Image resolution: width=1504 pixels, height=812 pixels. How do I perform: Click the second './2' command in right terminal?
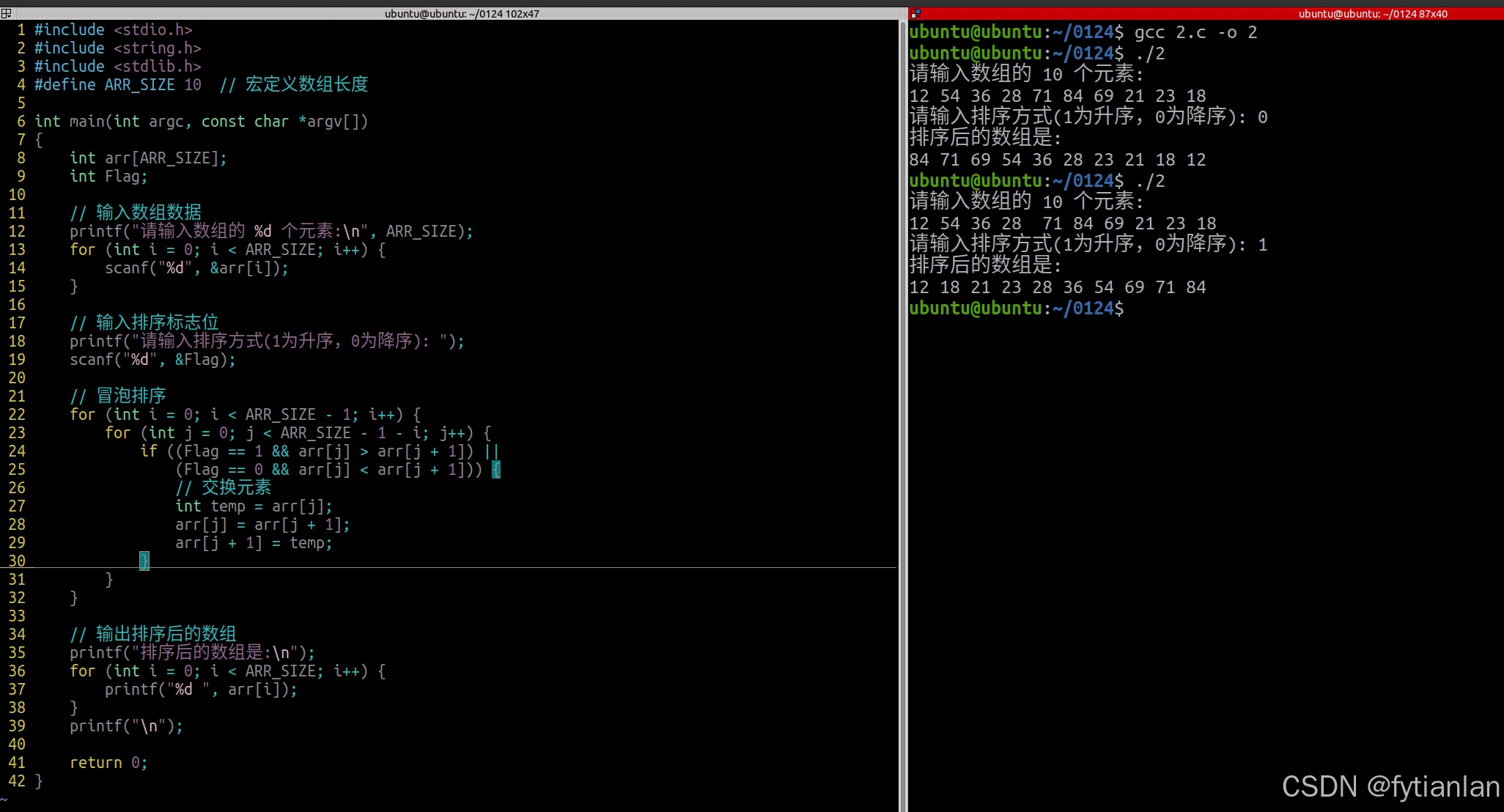pyautogui.click(x=1149, y=181)
